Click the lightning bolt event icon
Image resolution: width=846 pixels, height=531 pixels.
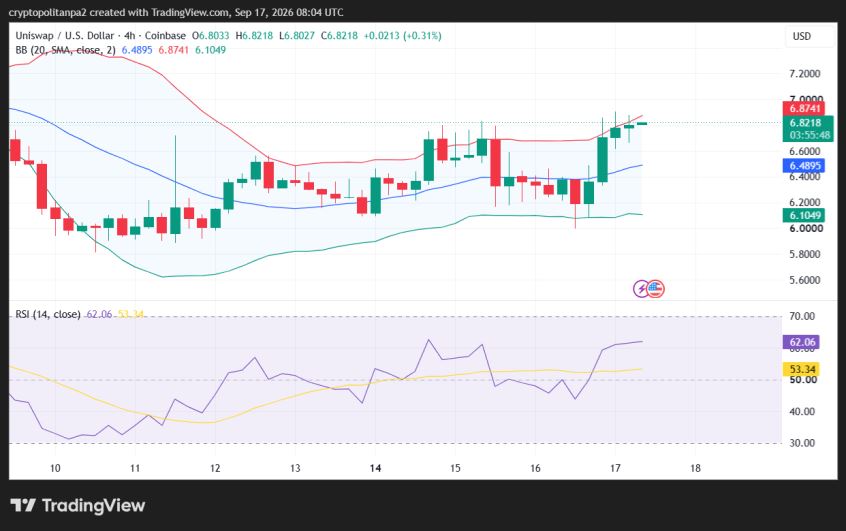(642, 289)
